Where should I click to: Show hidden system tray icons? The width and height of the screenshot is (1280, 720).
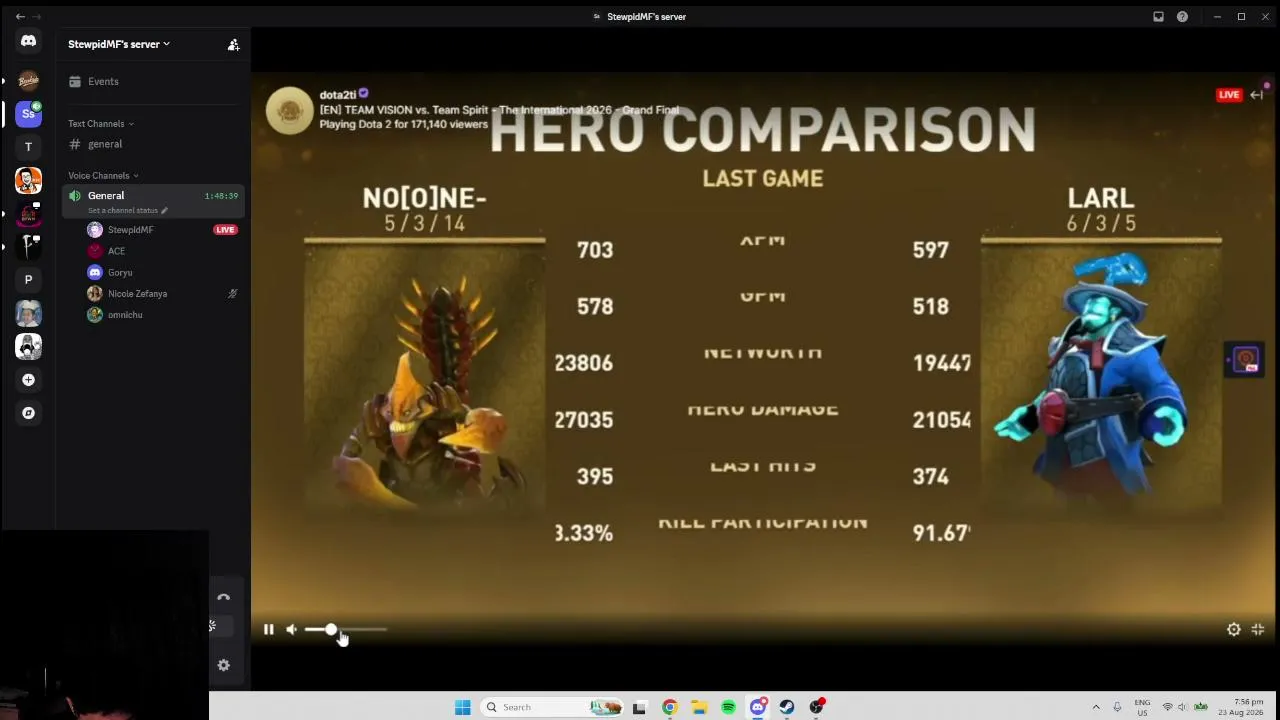[1096, 707]
